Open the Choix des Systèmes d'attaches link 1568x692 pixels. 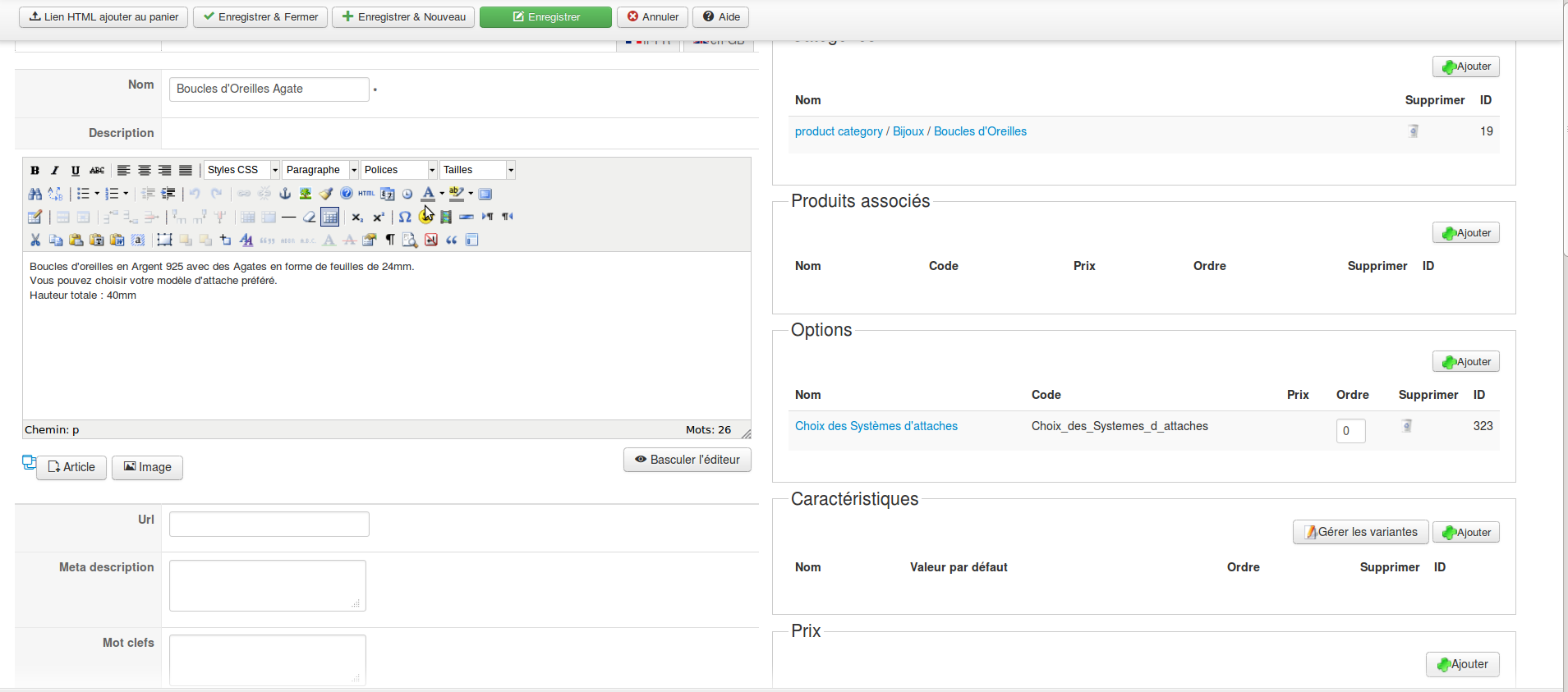876,426
